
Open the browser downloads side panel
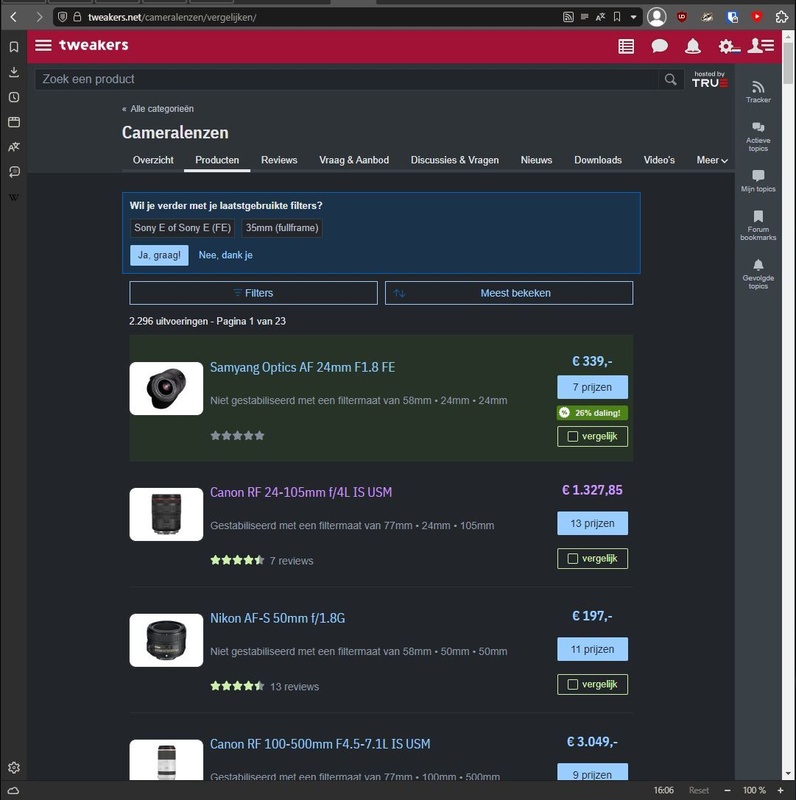[x=14, y=72]
